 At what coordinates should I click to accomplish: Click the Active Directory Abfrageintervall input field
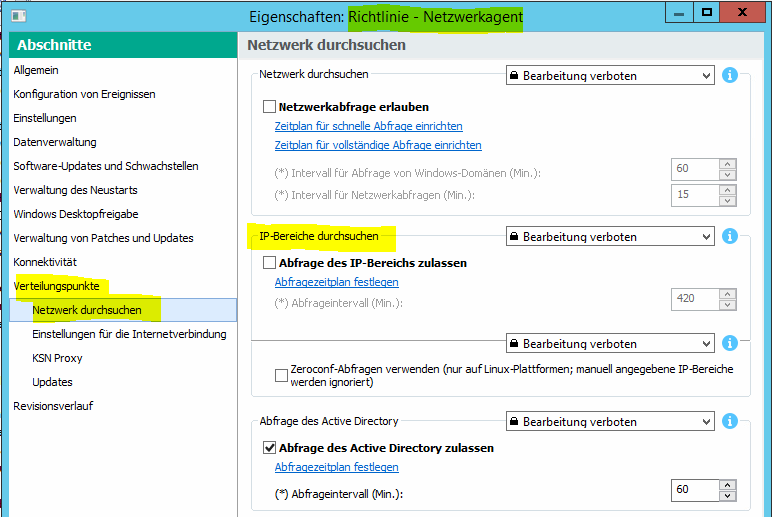coord(694,490)
